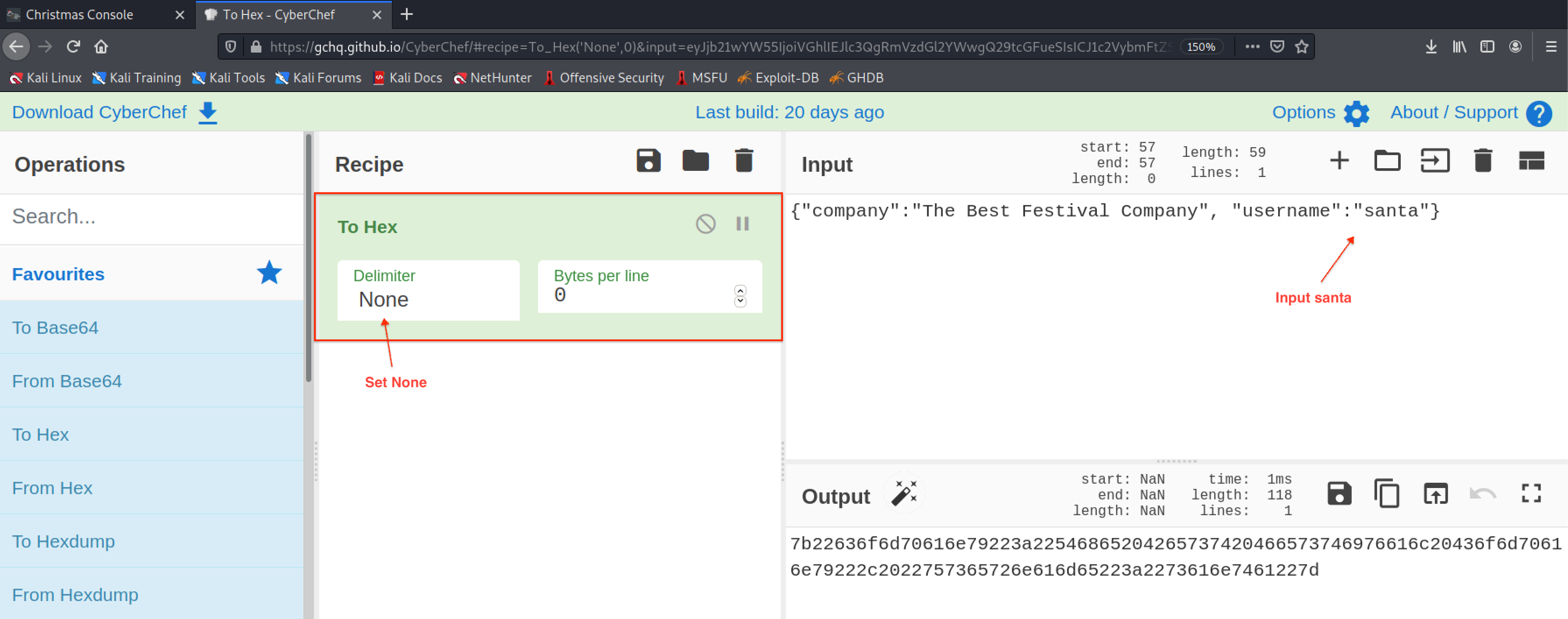Image resolution: width=1568 pixels, height=619 pixels.
Task: Open Firefox hamburger menu
Action: pyautogui.click(x=1550, y=47)
